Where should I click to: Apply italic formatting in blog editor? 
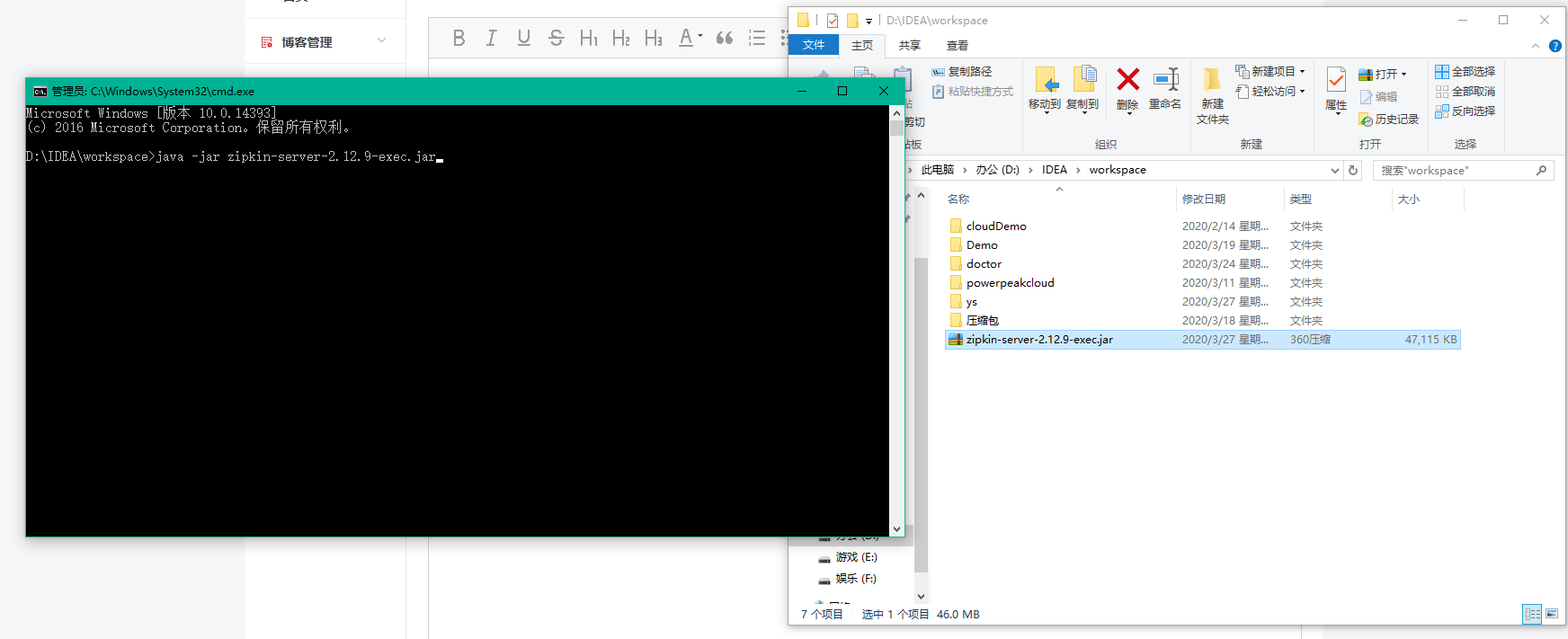point(491,38)
